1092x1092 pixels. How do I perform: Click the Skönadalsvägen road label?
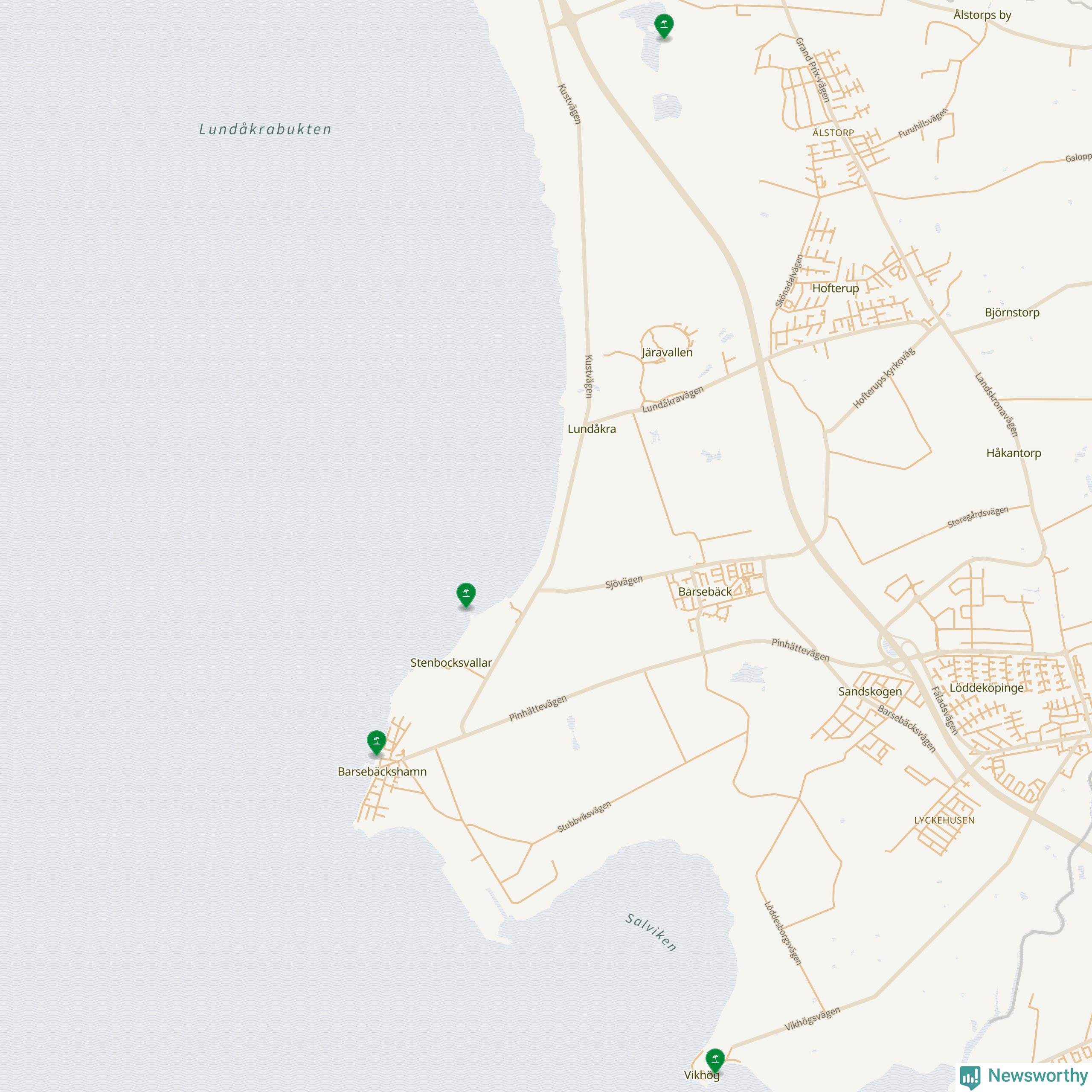pos(789,281)
